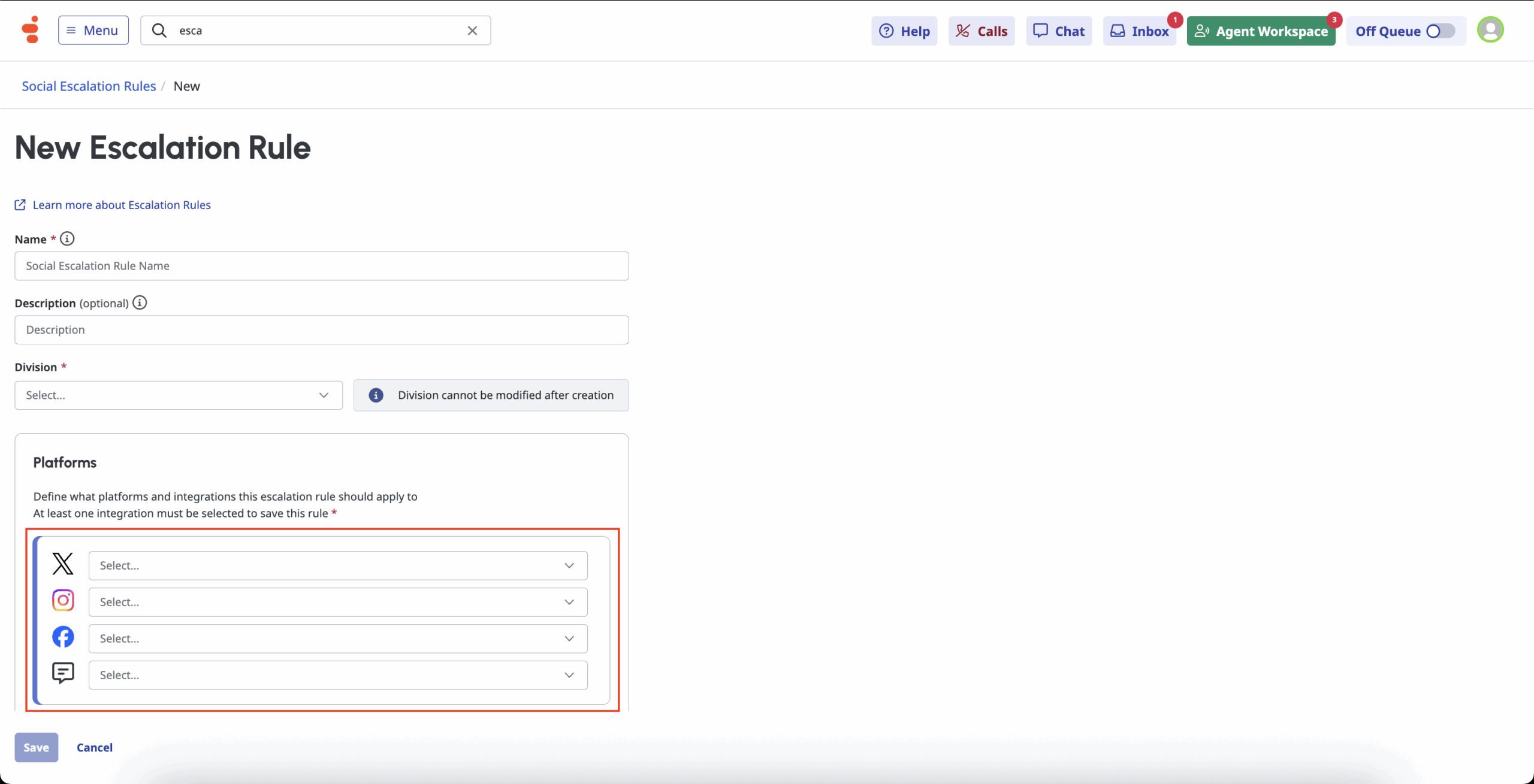Go back to Social Escalation Rules breadcrumb
This screenshot has width=1534, height=784.
[x=89, y=86]
